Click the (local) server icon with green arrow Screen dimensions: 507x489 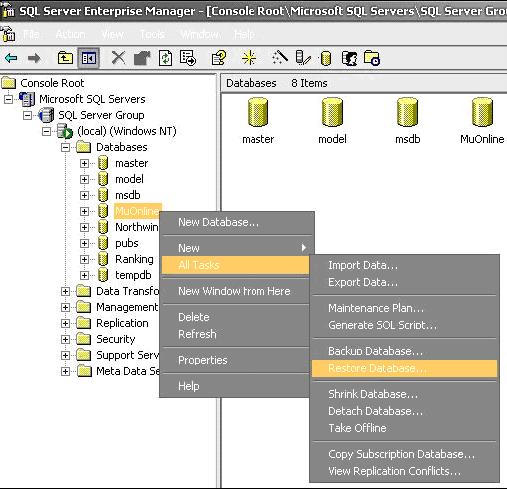coord(65,131)
